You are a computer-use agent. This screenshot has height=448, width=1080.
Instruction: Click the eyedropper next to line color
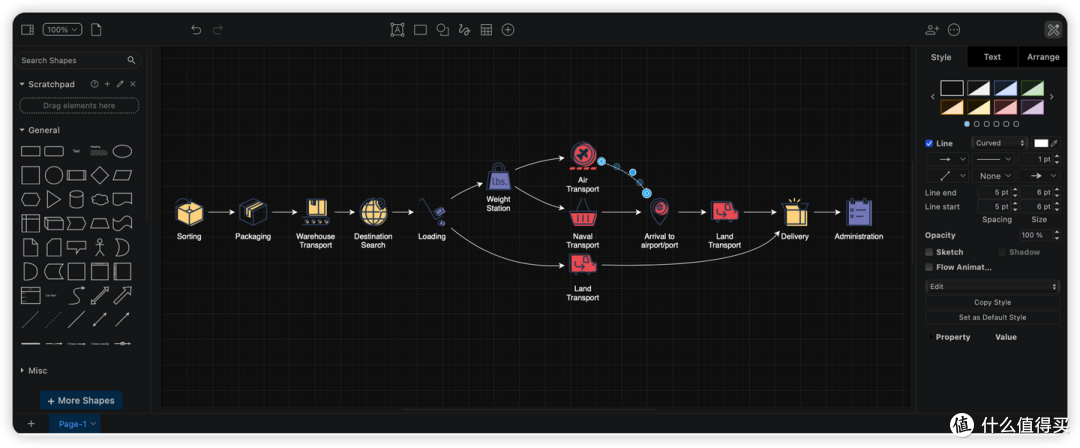(1054, 143)
